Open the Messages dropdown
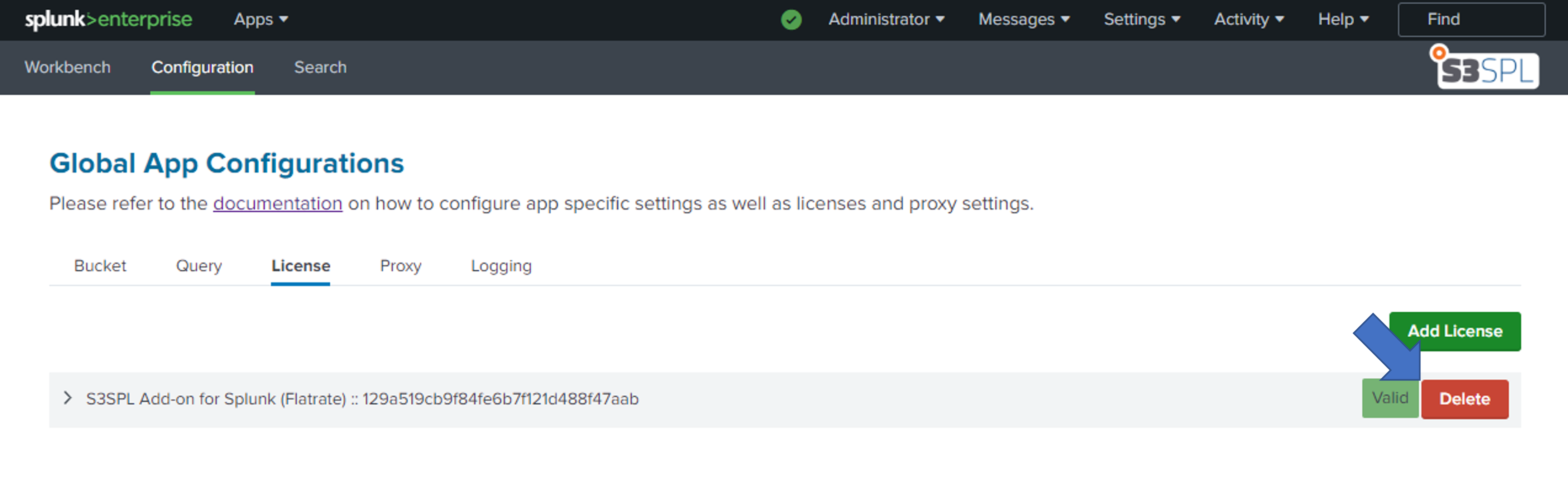1568x487 pixels. point(1023,19)
